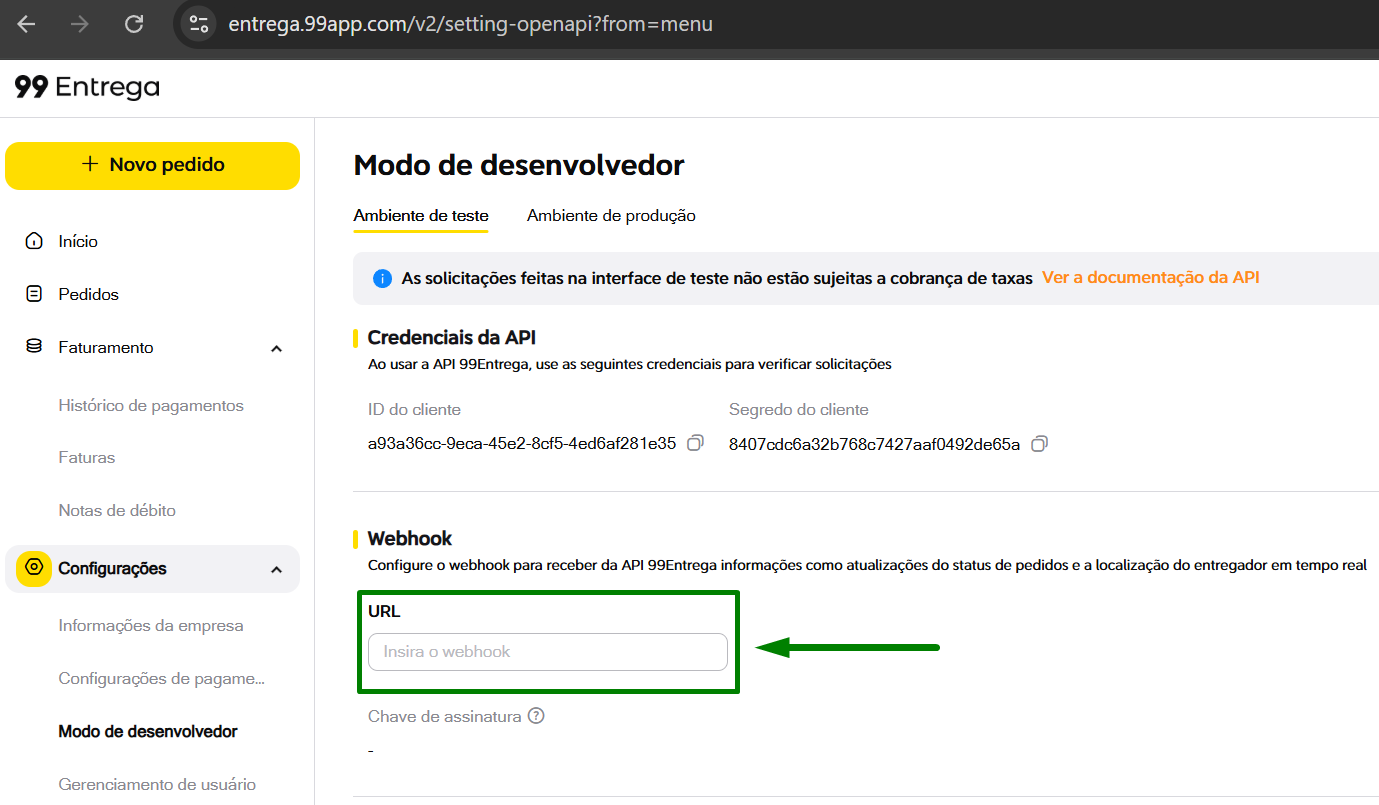Select Modo de desenvolvedor in sidebar
The width and height of the screenshot is (1379, 805).
(148, 732)
